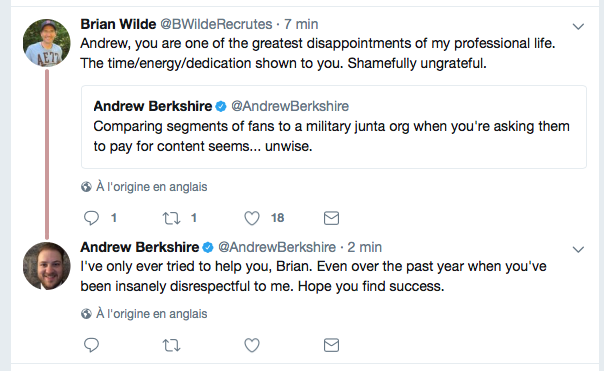Open the 2 min timestamp of the reply
The height and width of the screenshot is (371, 604).
(364, 247)
